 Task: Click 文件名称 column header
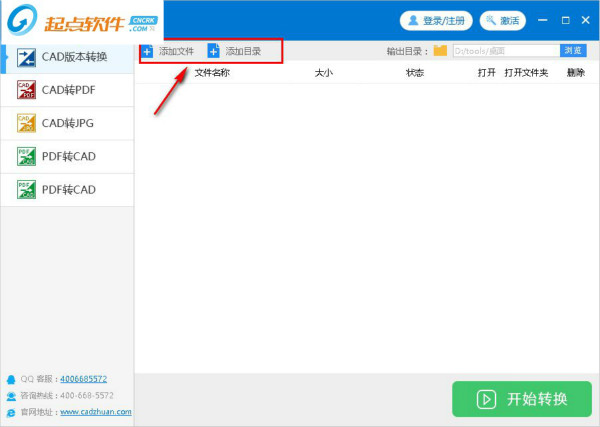coord(212,73)
